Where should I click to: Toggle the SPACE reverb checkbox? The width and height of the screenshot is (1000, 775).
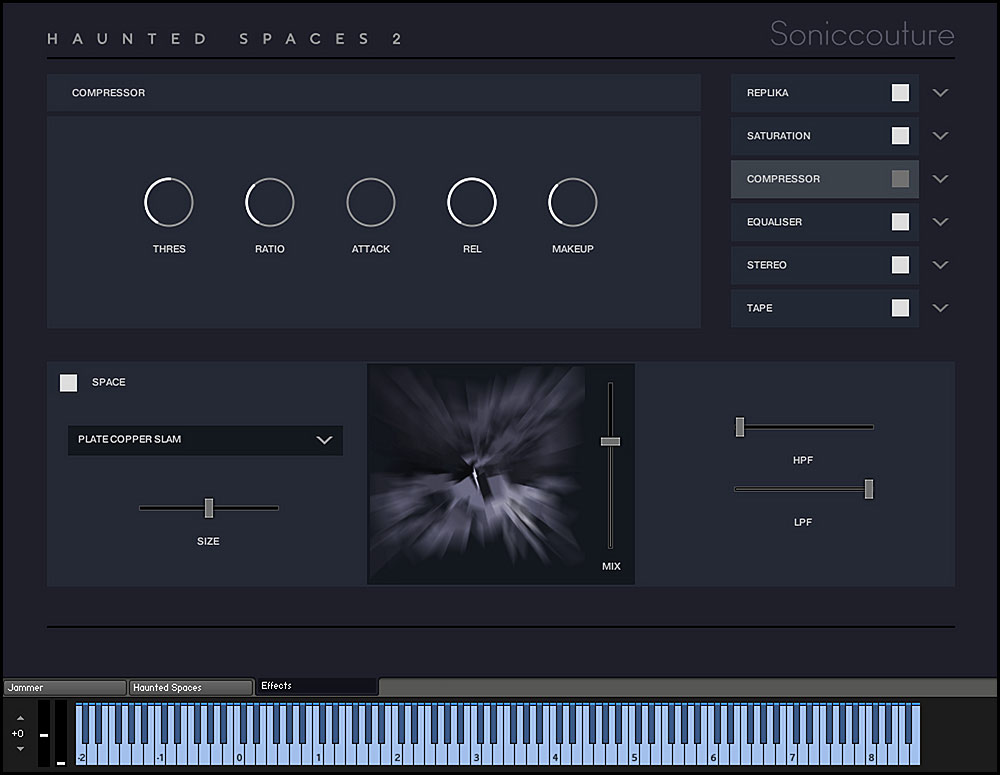click(68, 383)
